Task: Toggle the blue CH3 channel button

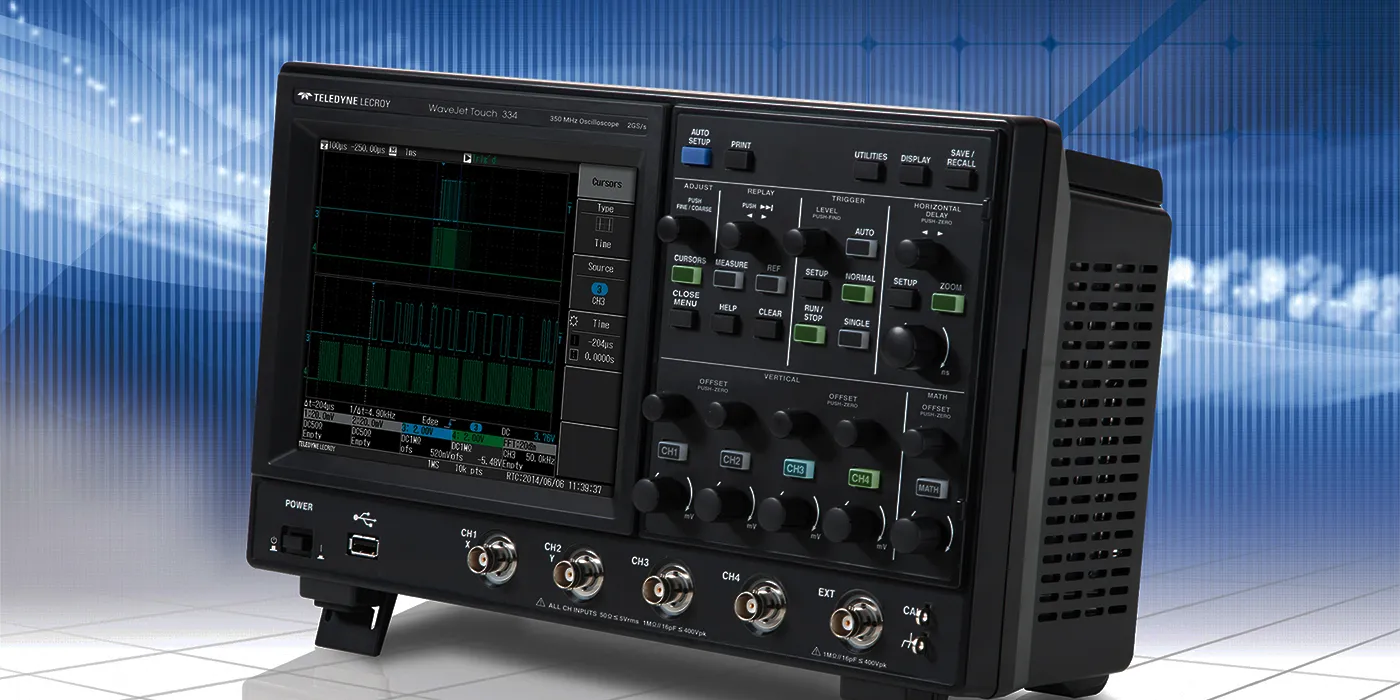Action: pos(797,469)
